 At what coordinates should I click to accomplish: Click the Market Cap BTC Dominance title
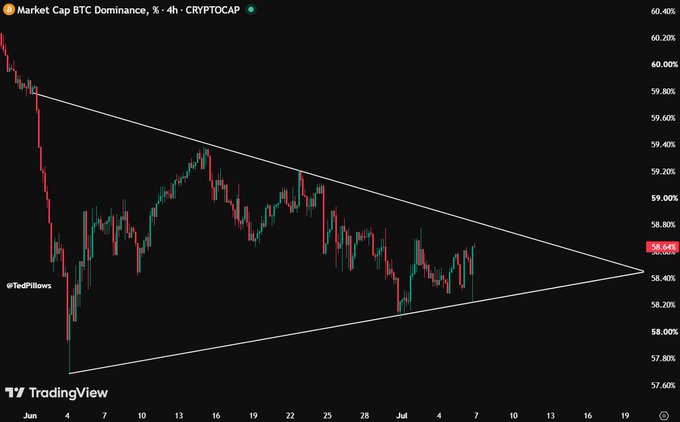[x=82, y=10]
